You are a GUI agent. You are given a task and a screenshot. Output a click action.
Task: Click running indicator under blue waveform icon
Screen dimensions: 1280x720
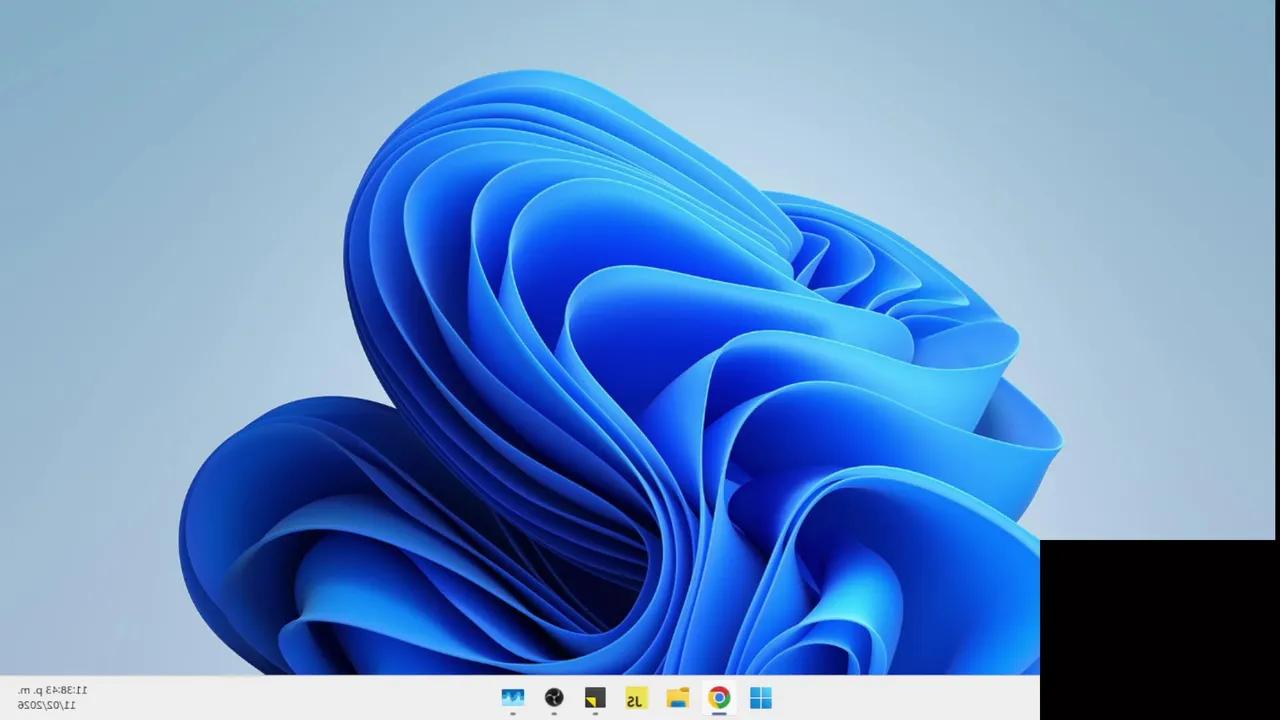[513, 714]
